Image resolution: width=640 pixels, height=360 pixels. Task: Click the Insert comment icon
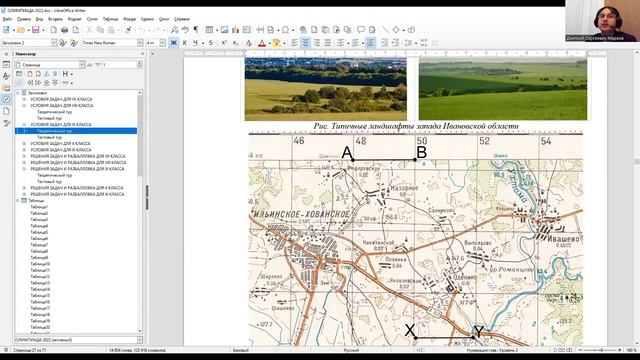[x=361, y=30]
